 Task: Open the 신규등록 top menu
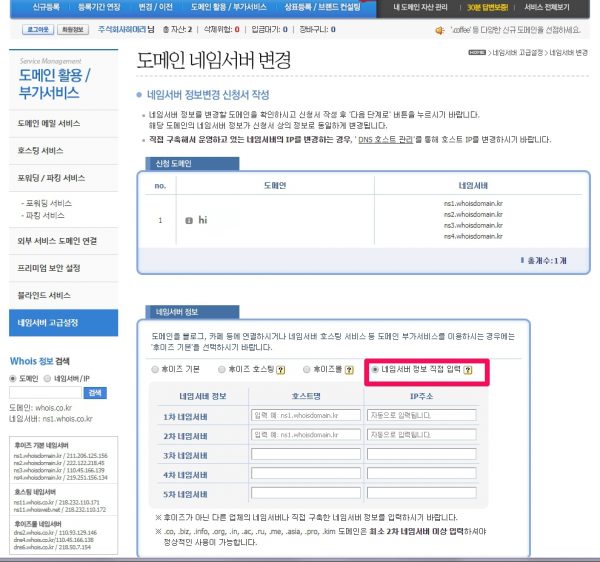pyautogui.click(x=46, y=7)
